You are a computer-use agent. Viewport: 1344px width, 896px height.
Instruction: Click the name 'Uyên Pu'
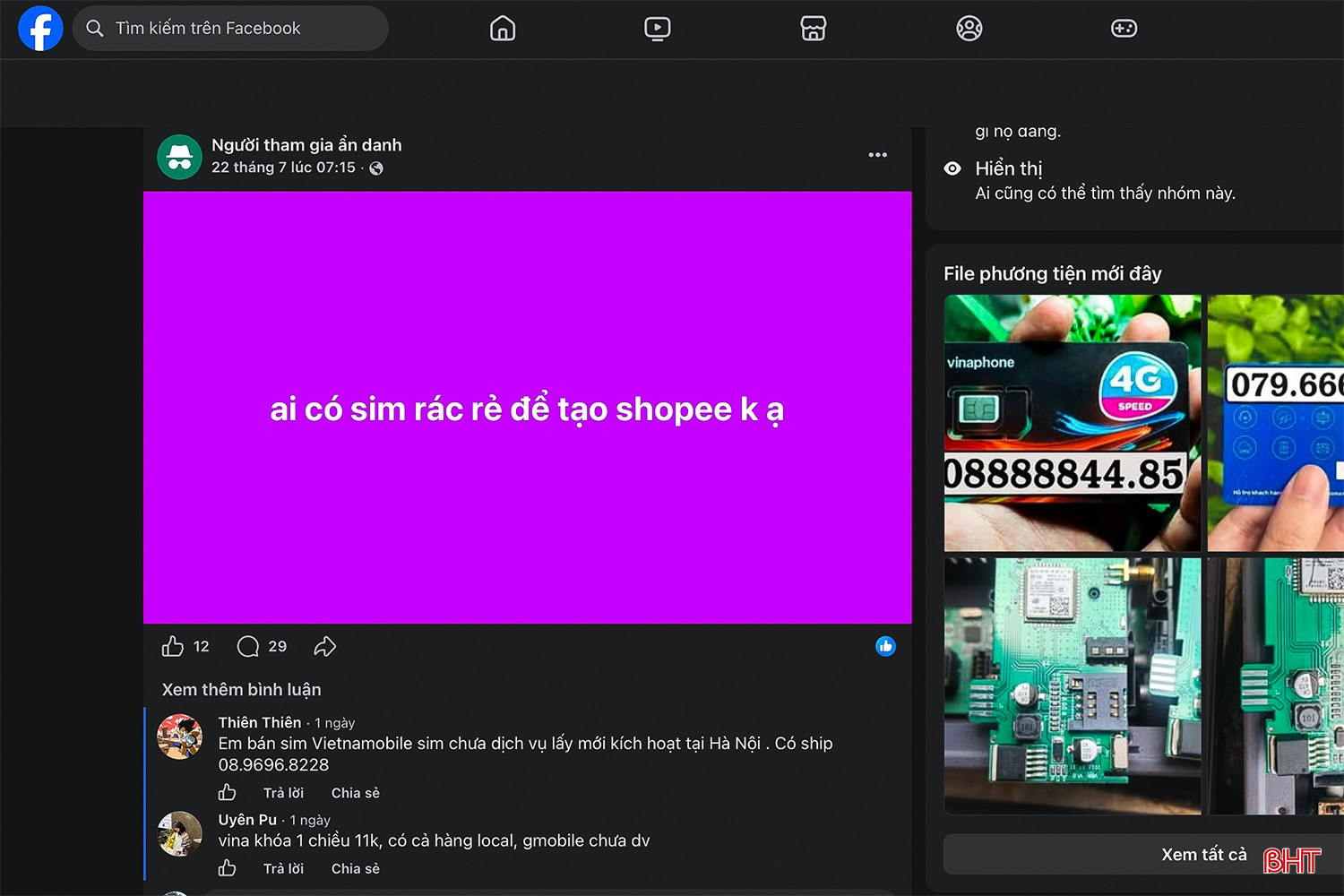[247, 820]
